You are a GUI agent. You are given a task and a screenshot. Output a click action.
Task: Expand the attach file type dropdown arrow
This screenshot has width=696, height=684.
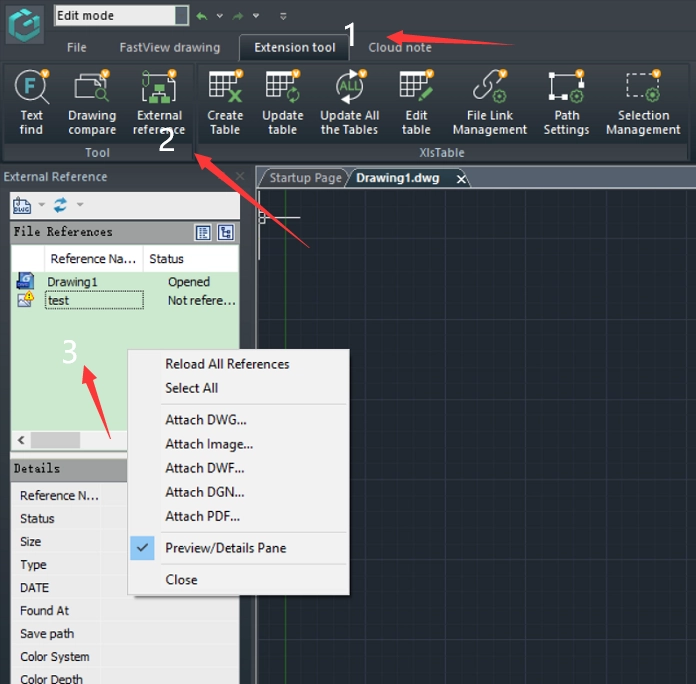pyautogui.click(x=42, y=205)
